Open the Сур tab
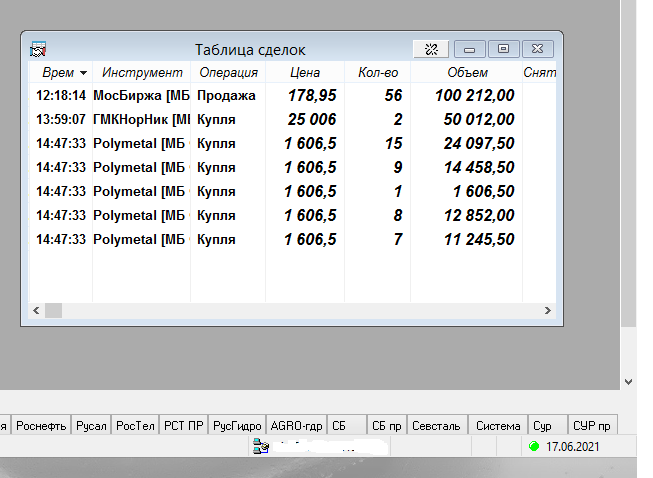 pyautogui.click(x=548, y=426)
